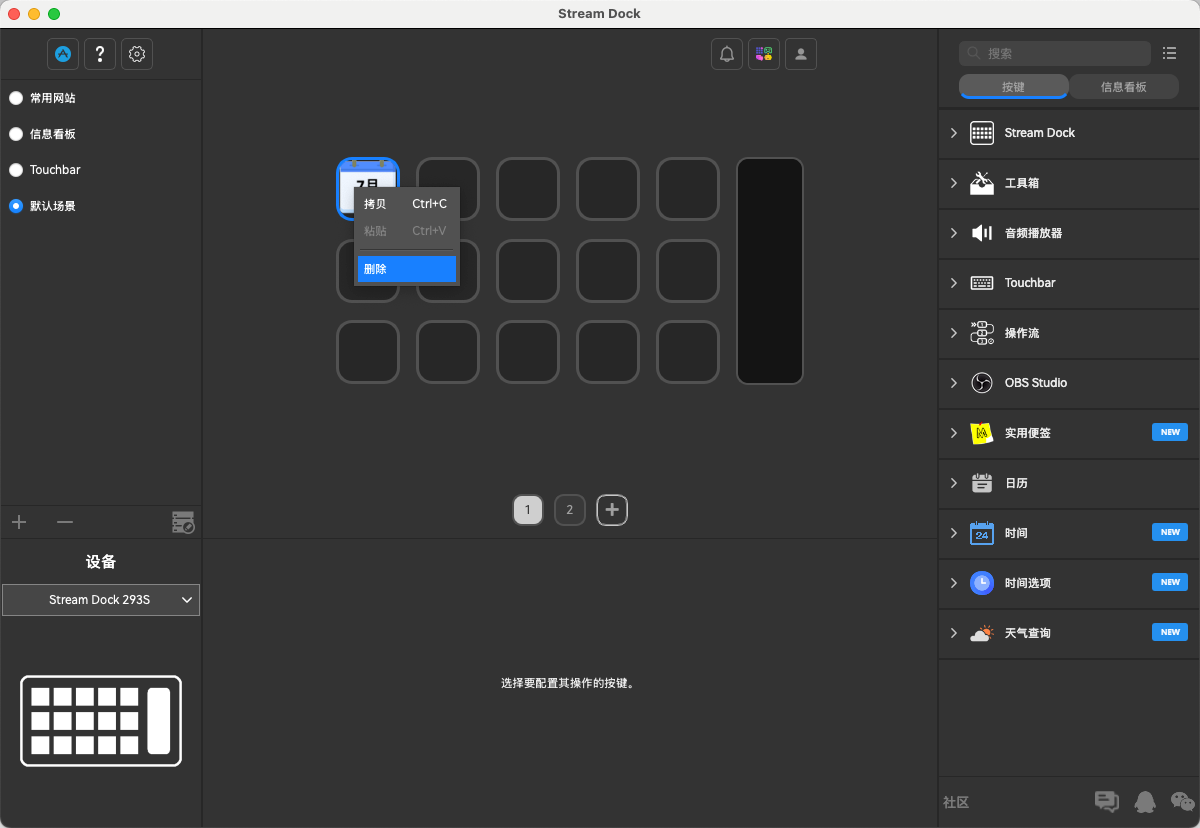The width and height of the screenshot is (1200, 828).
Task: Select the 信息看板 scene radio button
Action: (x=16, y=134)
